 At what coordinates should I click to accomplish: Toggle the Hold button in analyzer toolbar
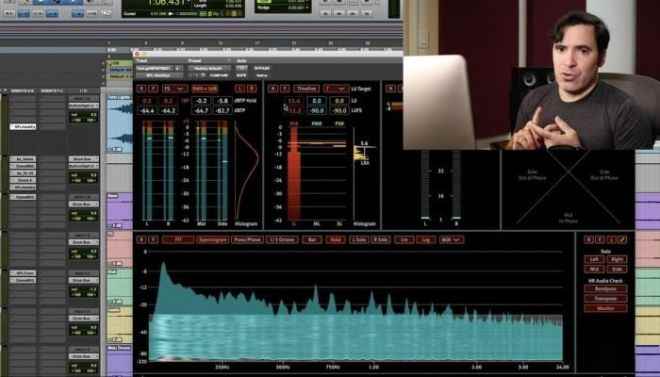[x=335, y=240]
